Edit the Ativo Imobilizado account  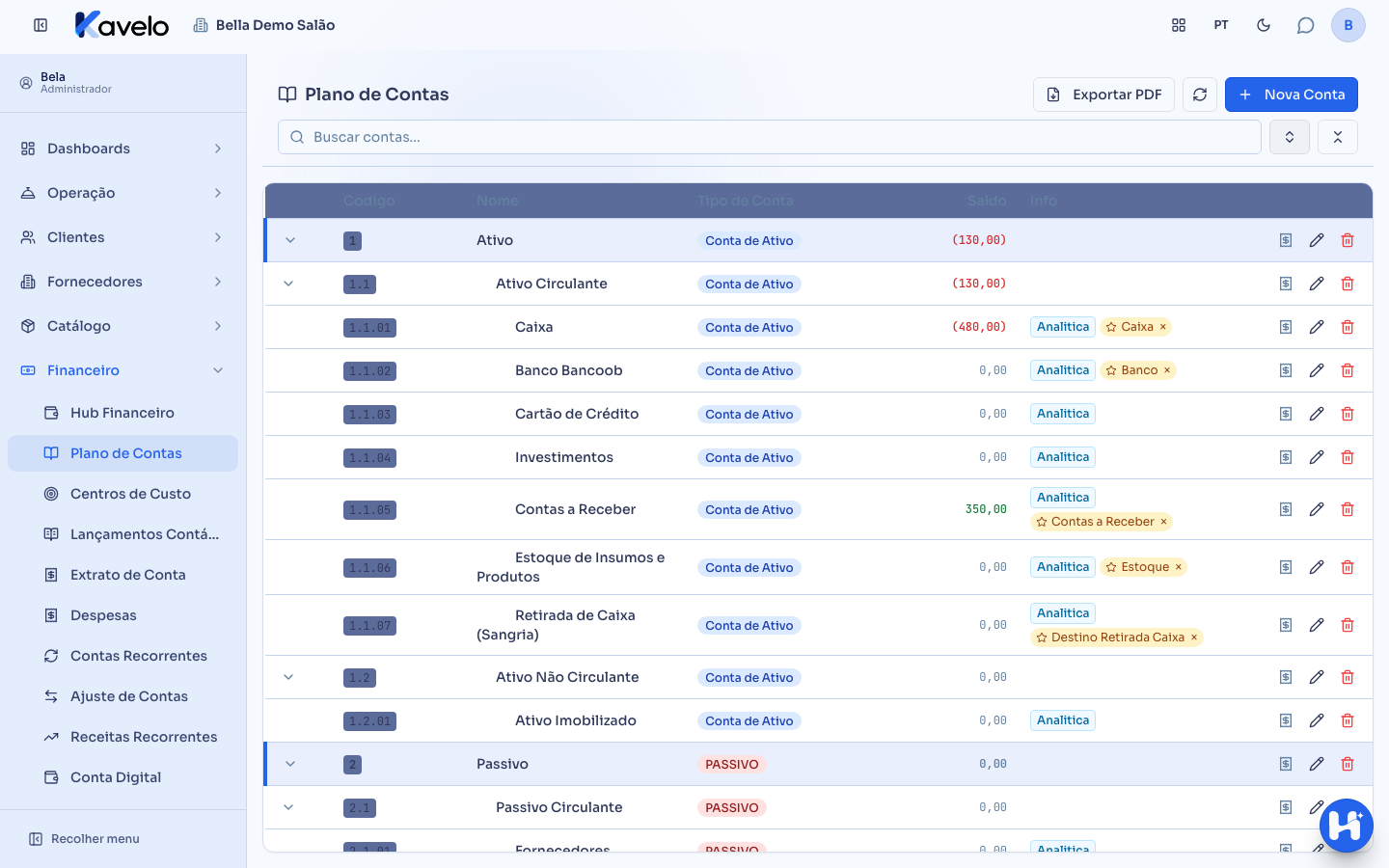click(1317, 720)
